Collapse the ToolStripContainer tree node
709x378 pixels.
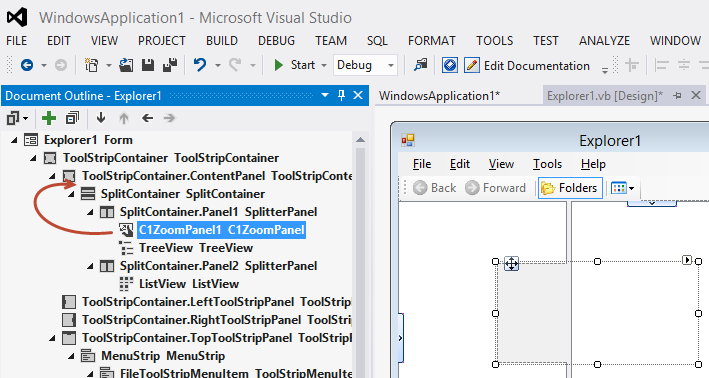click(x=33, y=158)
